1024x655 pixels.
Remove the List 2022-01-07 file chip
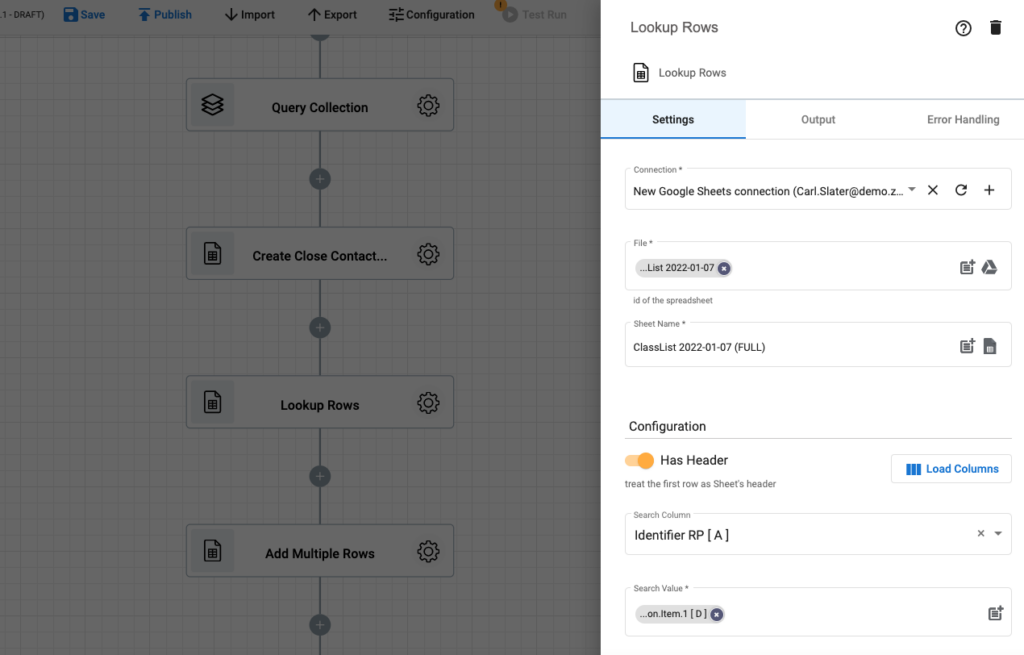click(724, 268)
